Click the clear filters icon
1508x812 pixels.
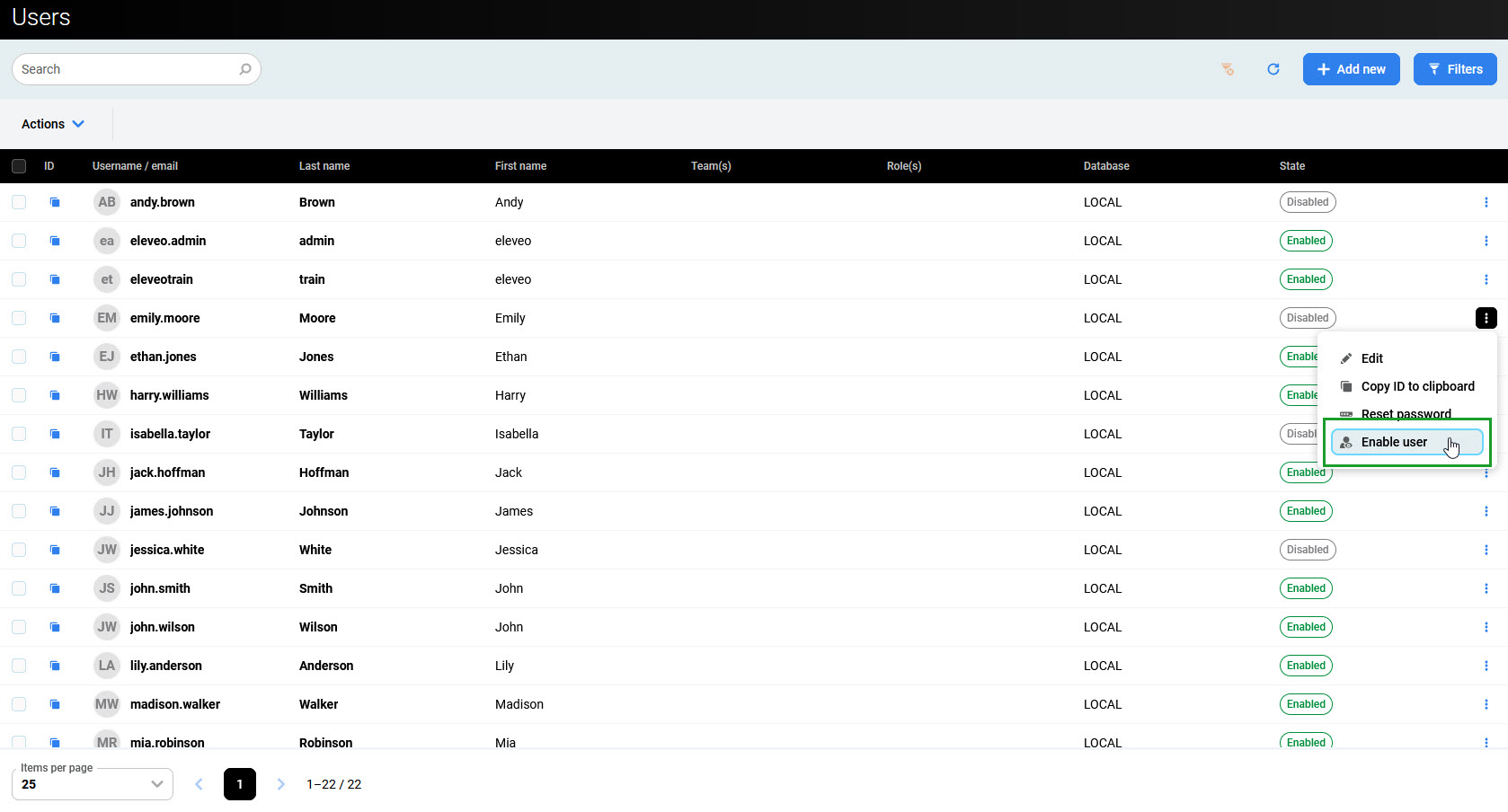[1228, 69]
